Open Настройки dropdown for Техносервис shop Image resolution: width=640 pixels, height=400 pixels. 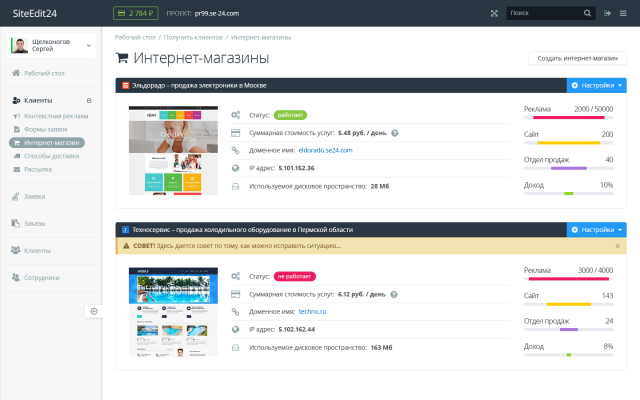[x=596, y=230]
